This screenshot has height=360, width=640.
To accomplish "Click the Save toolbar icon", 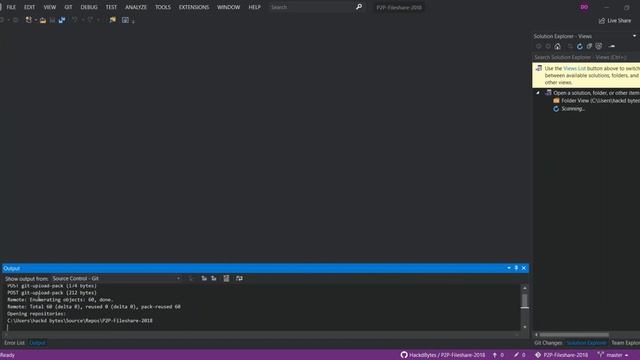I will click(x=52, y=20).
